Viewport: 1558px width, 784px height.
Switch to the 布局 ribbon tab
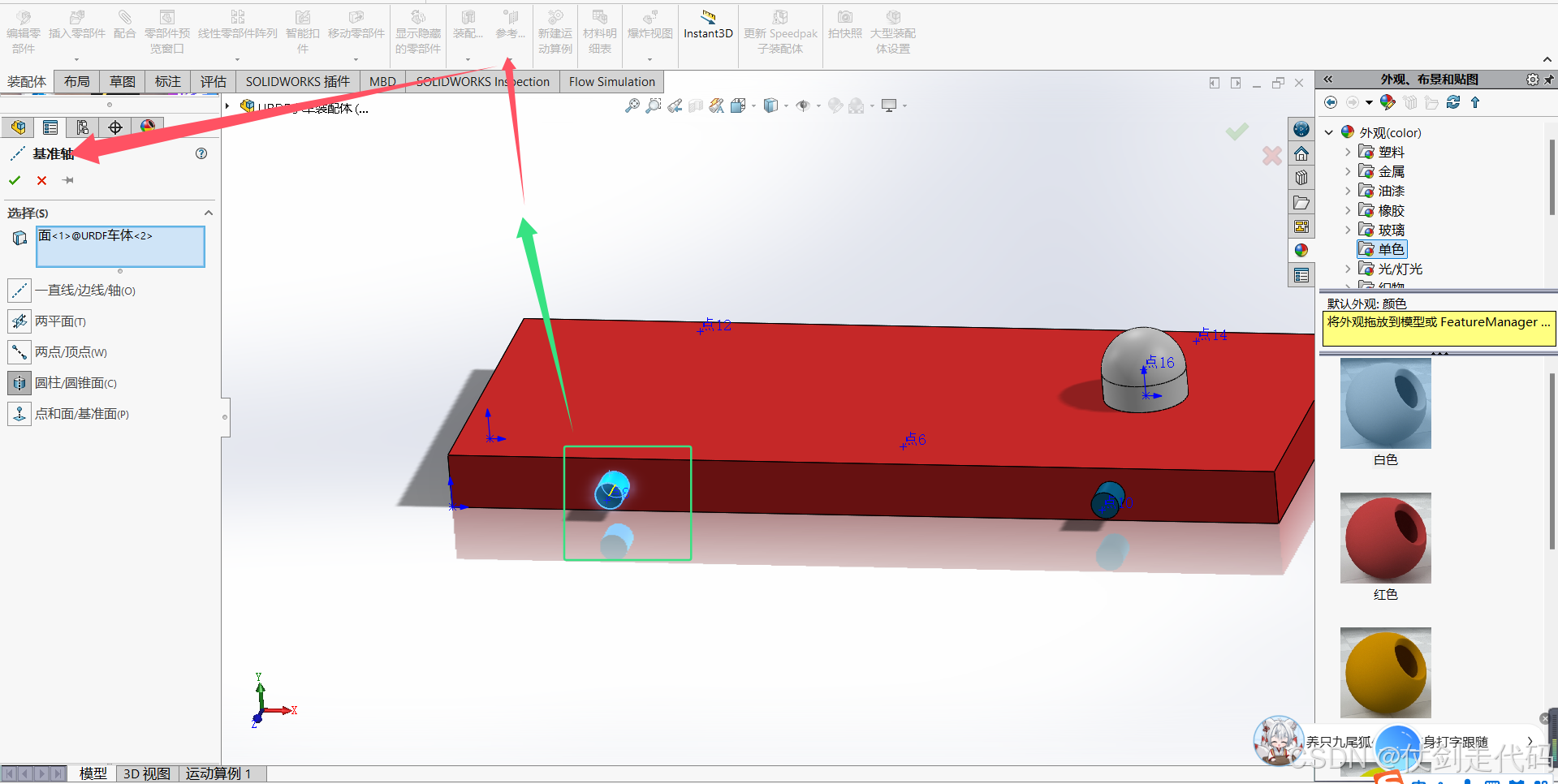[x=77, y=82]
